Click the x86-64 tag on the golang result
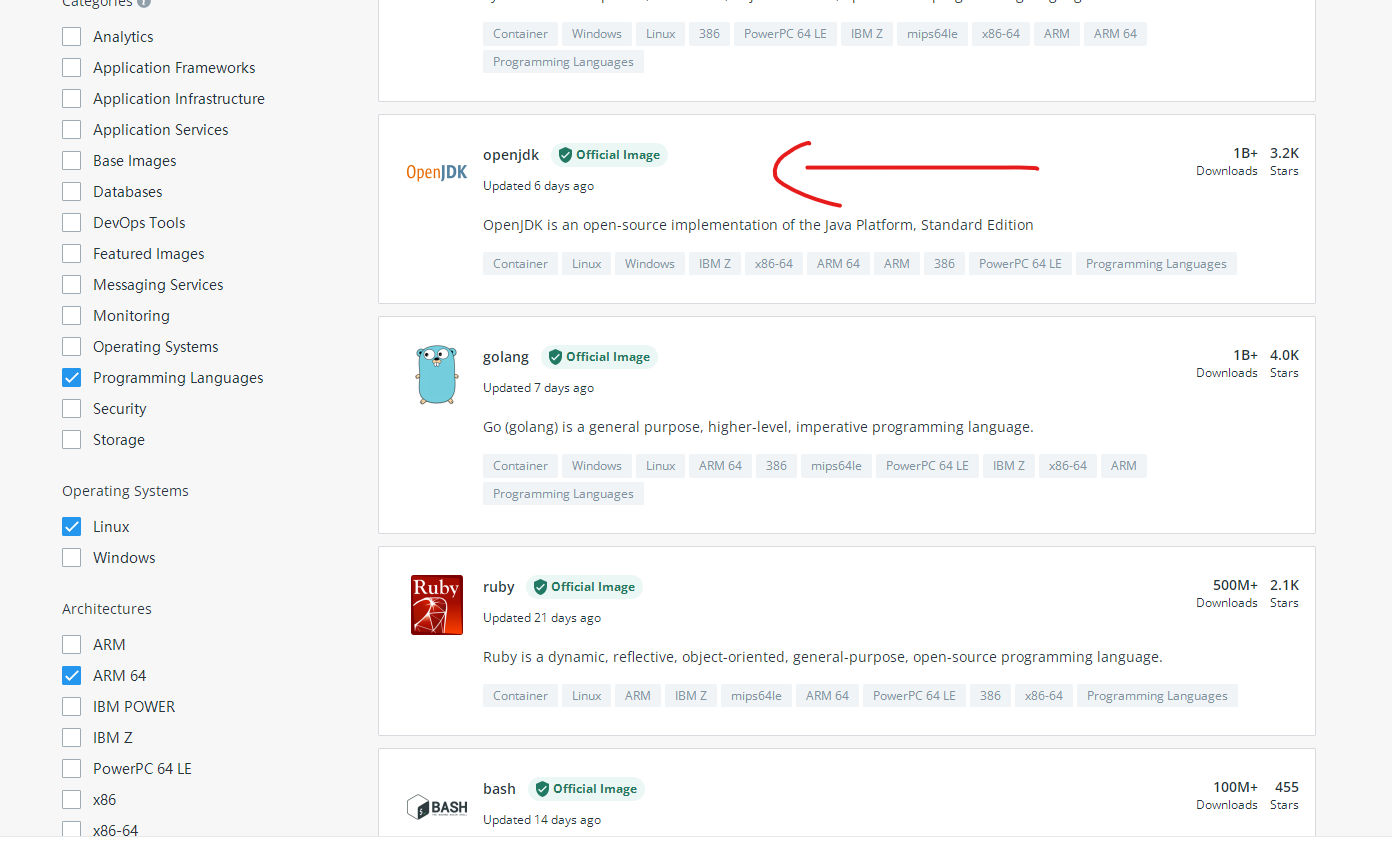The image size is (1392, 849). click(1067, 465)
